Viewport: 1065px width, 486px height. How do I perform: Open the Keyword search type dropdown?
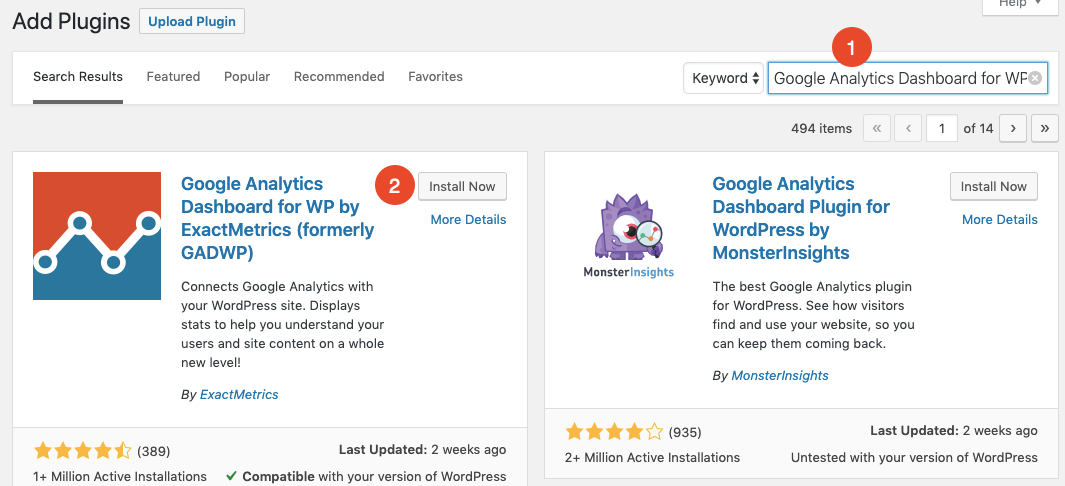(725, 78)
